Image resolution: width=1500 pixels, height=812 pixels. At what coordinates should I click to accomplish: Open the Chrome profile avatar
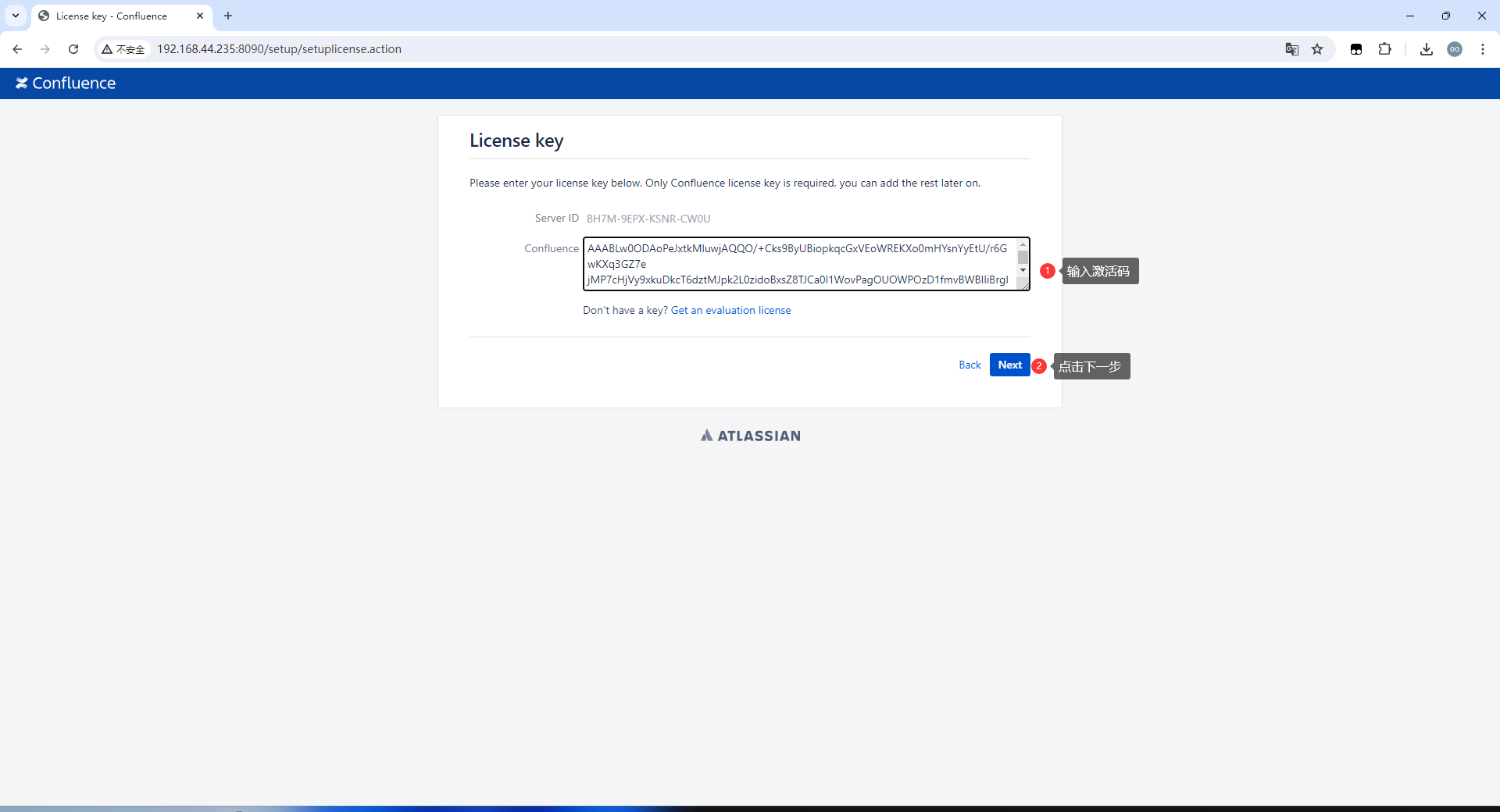(x=1455, y=49)
